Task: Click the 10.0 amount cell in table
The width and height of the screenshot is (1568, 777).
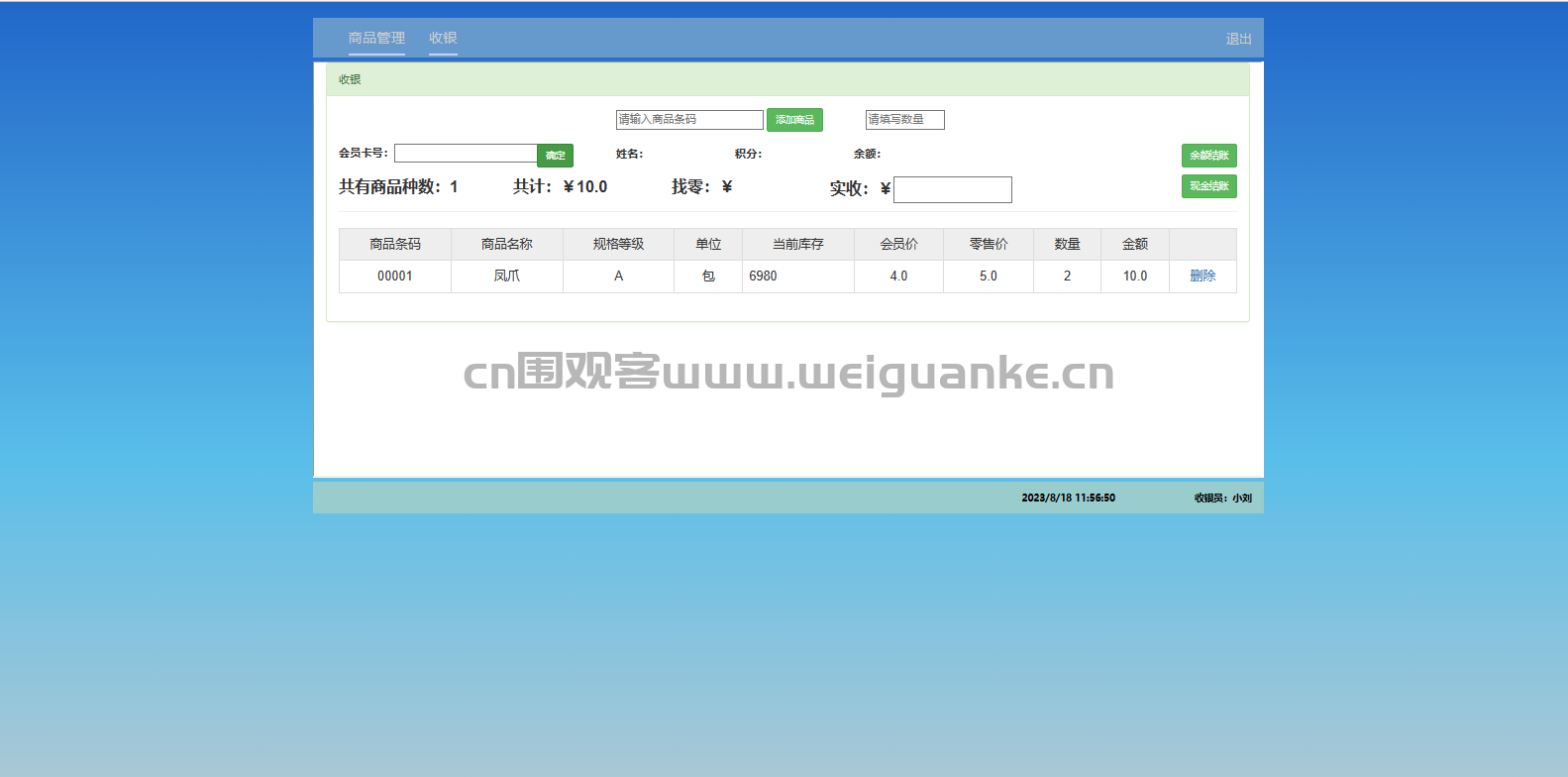Action: 1135,277
